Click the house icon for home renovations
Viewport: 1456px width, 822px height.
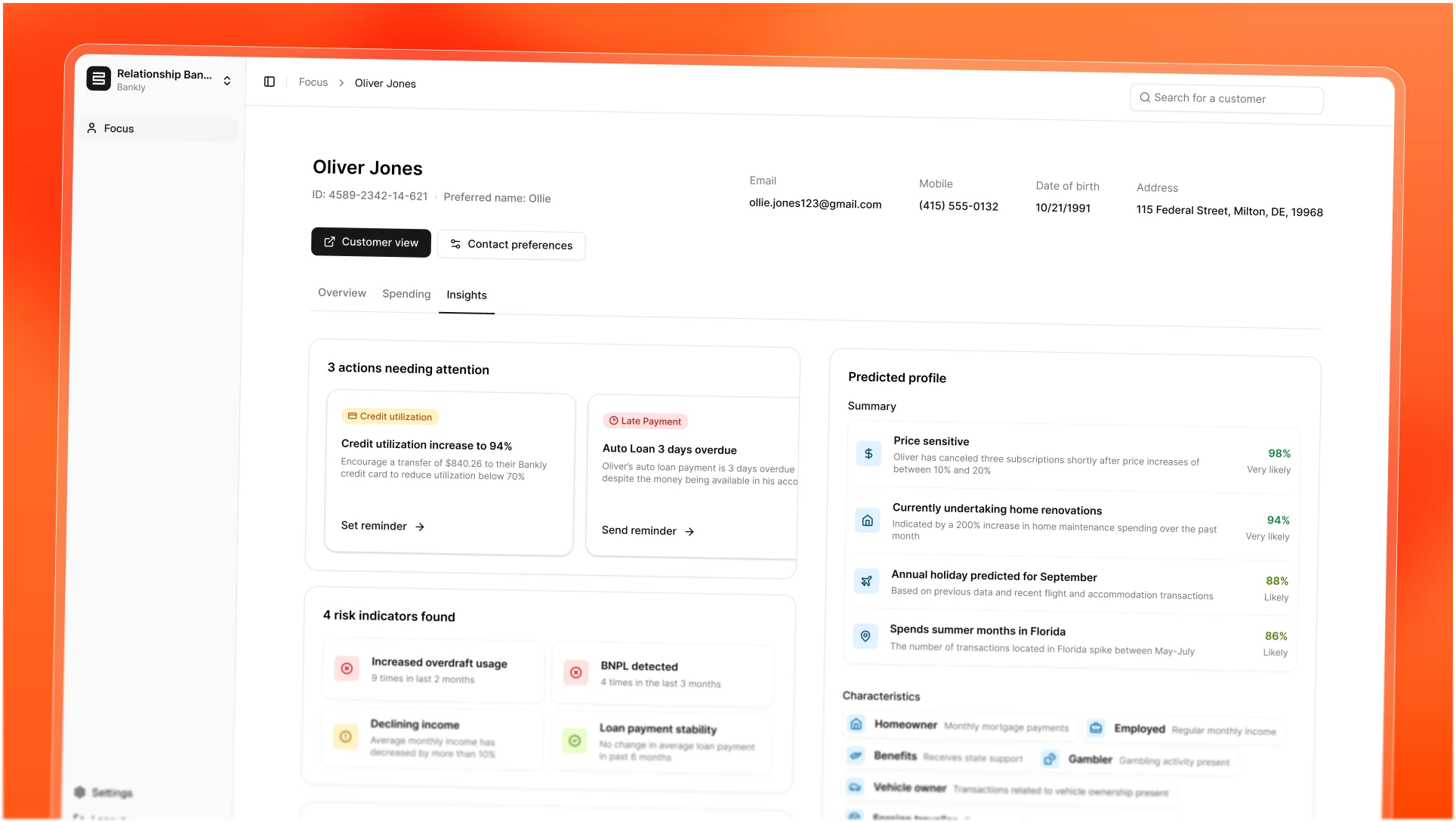coord(868,521)
